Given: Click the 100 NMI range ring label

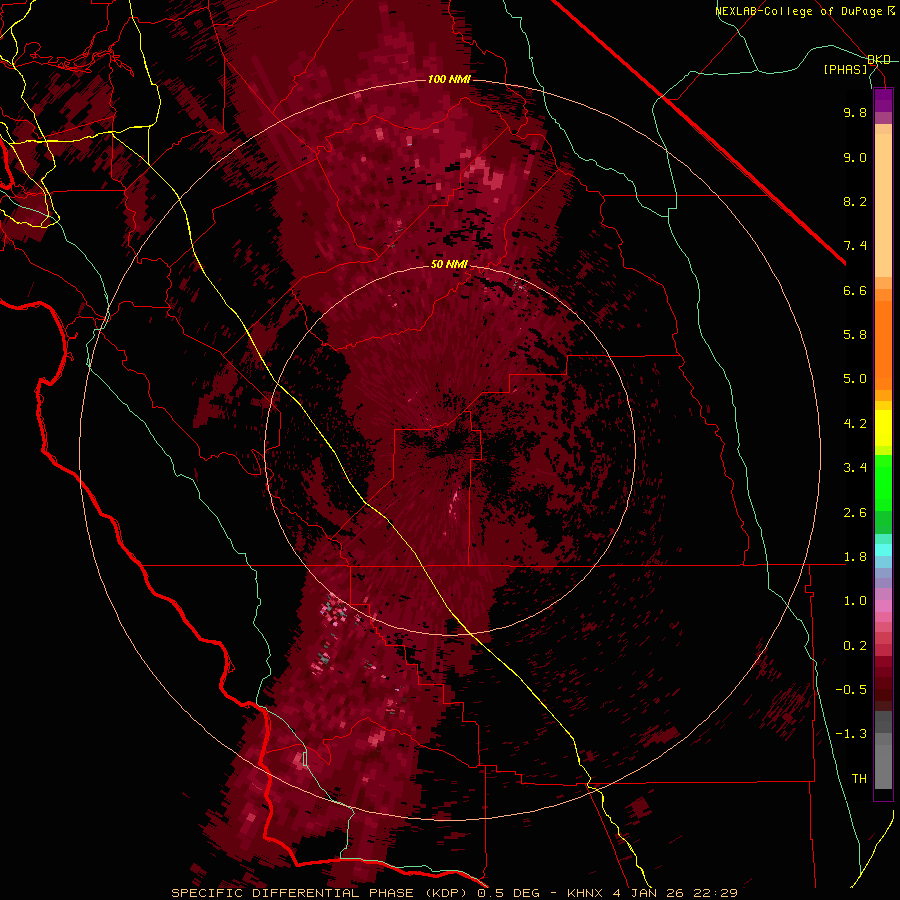Looking at the screenshot, I should click(x=449, y=79).
